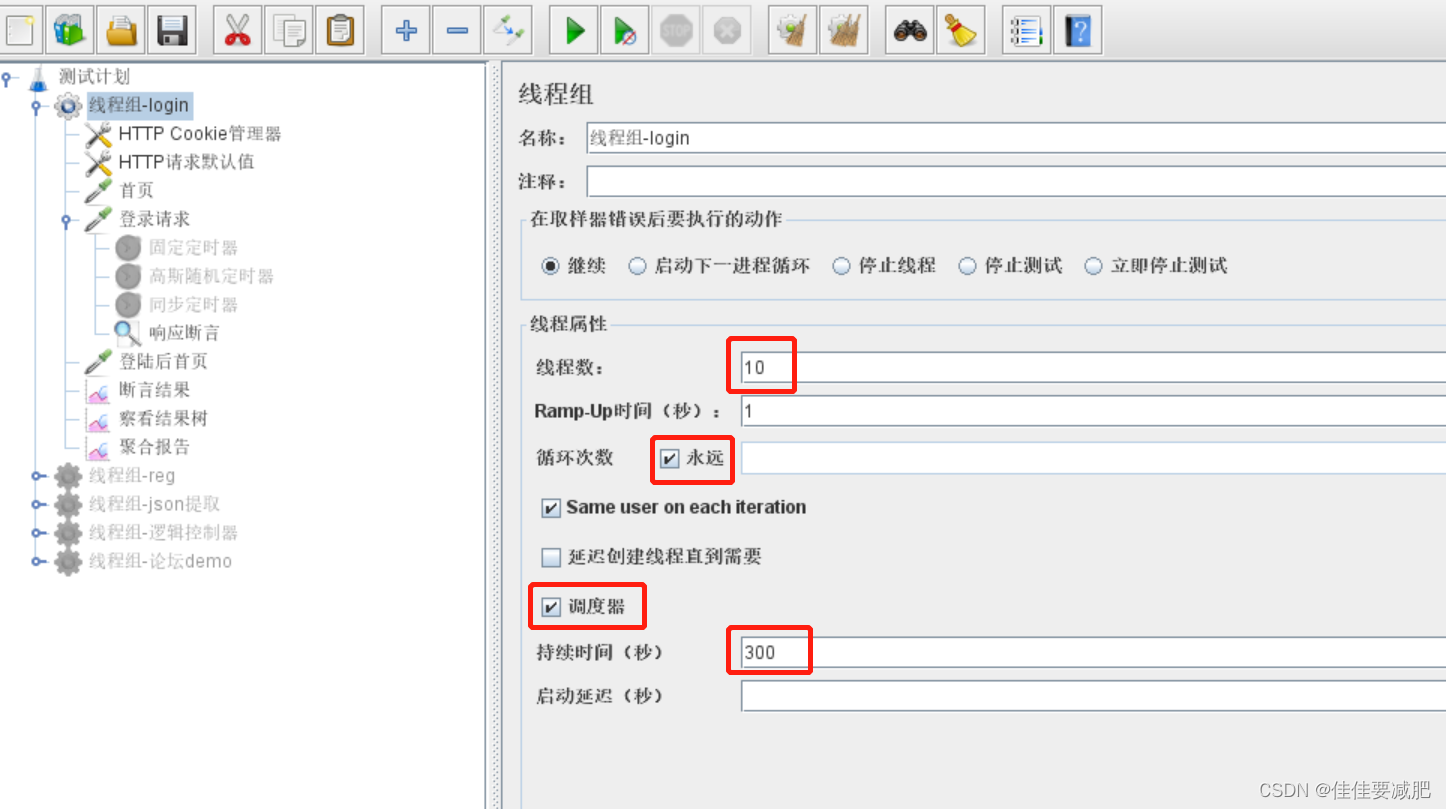
Task: Click the Clear broom-and-gear icon
Action: pos(793,30)
